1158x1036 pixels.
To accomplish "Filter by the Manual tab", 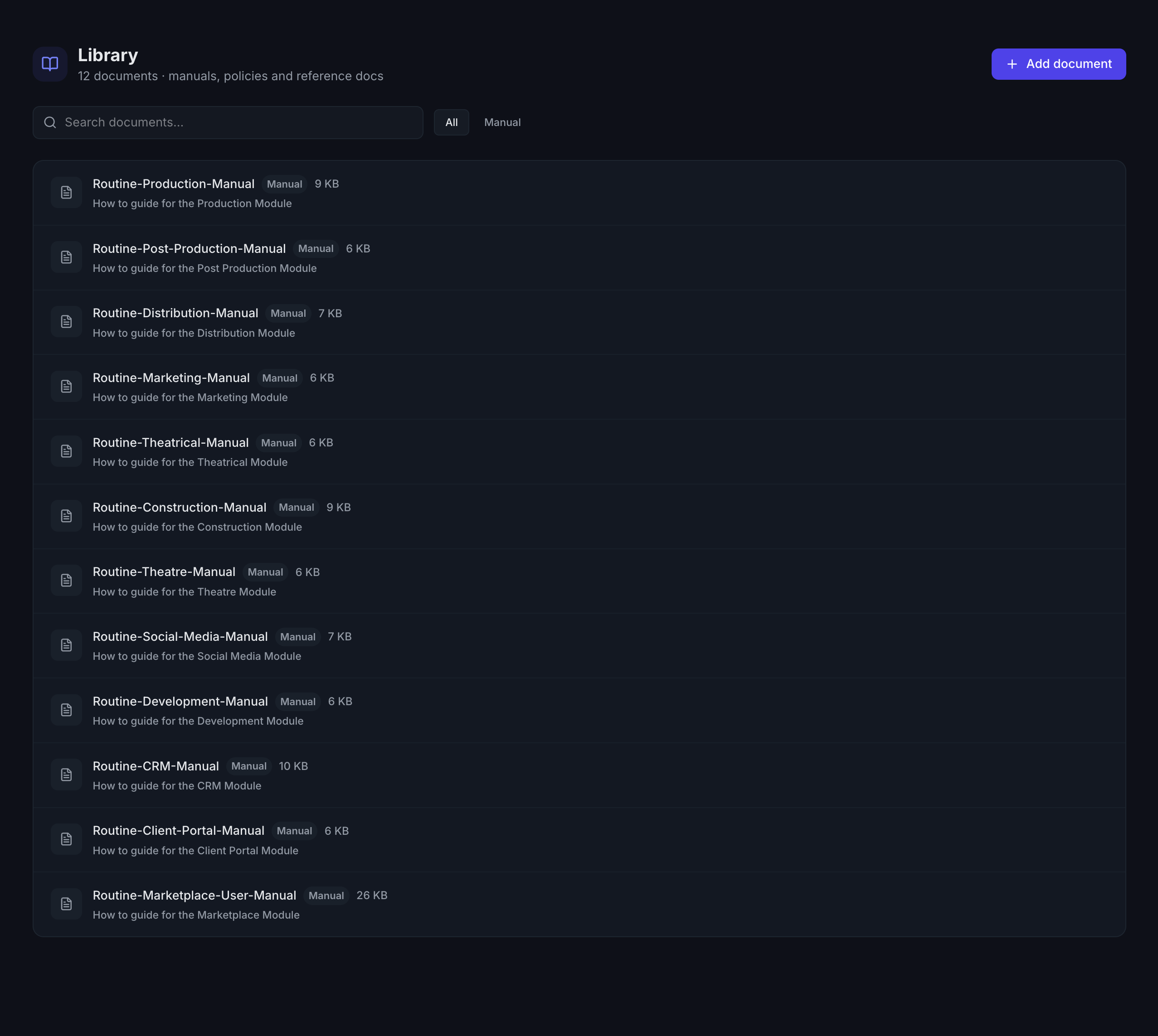I will [x=502, y=122].
